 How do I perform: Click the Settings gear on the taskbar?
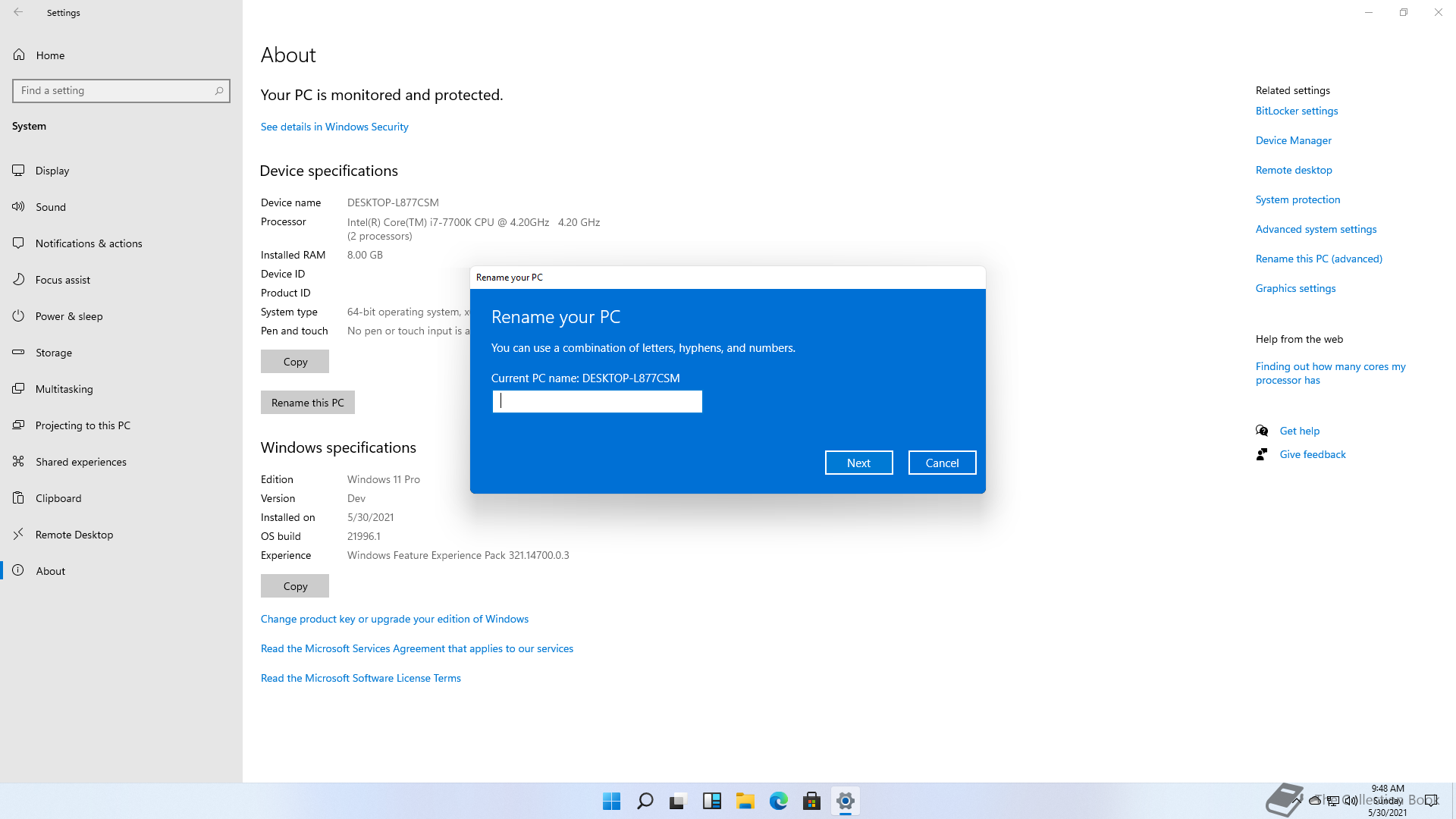tap(846, 801)
